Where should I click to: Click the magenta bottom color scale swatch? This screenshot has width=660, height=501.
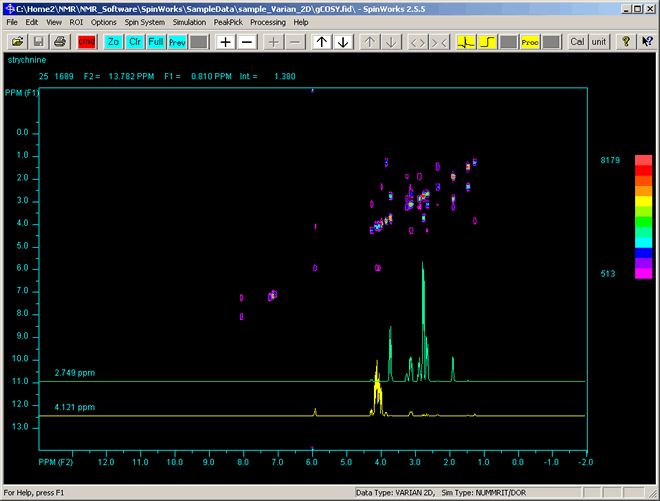(644, 274)
